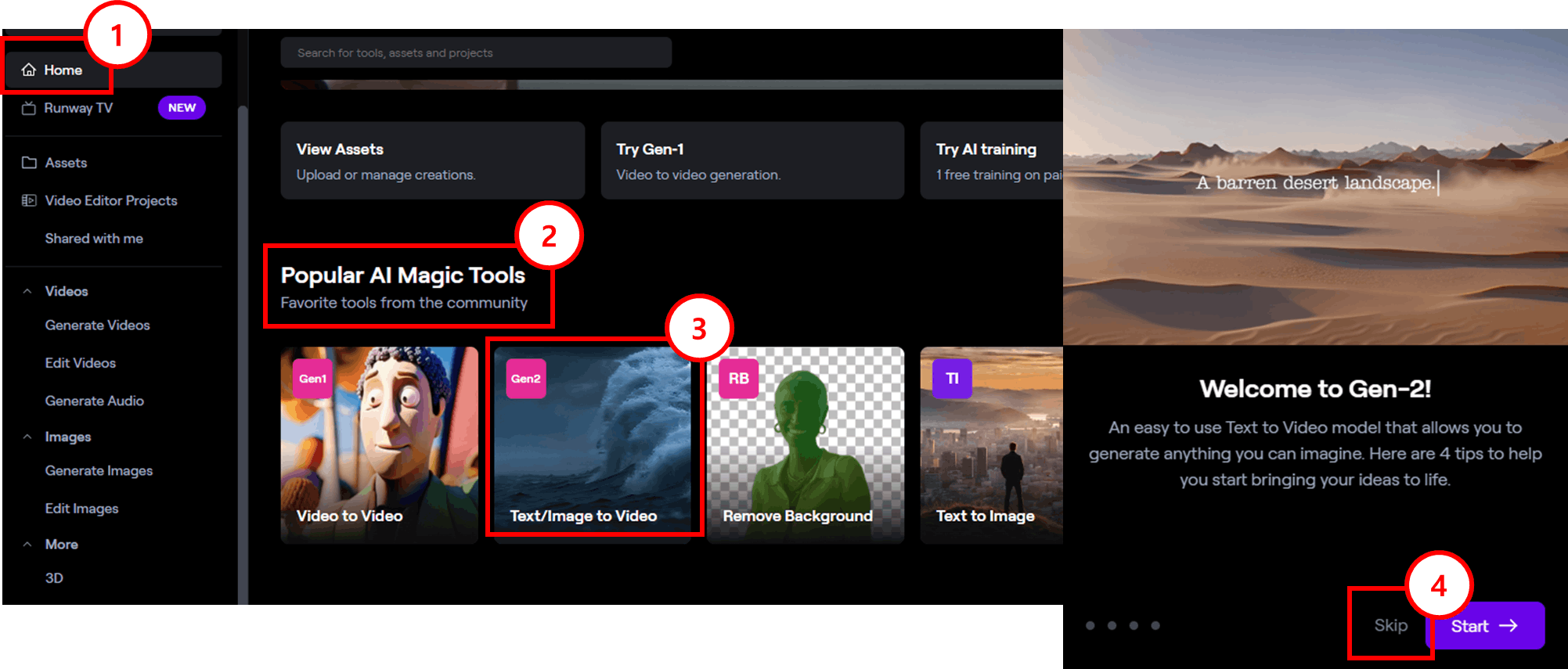Click the second onboarding page dot
Image resolution: width=1568 pixels, height=669 pixels.
coord(1112,626)
